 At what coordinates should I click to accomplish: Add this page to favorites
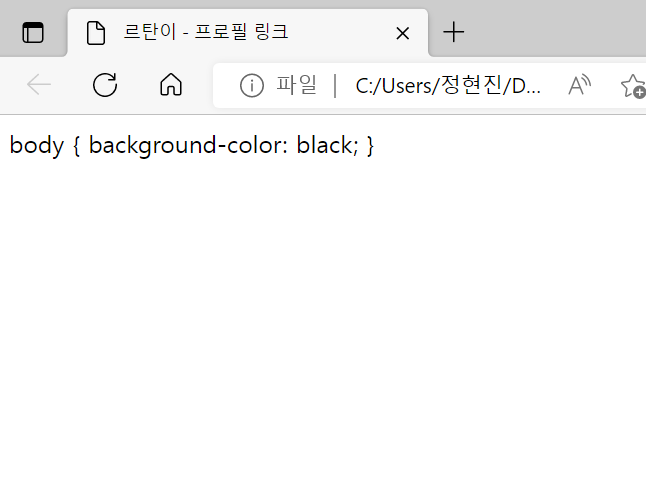point(633,86)
